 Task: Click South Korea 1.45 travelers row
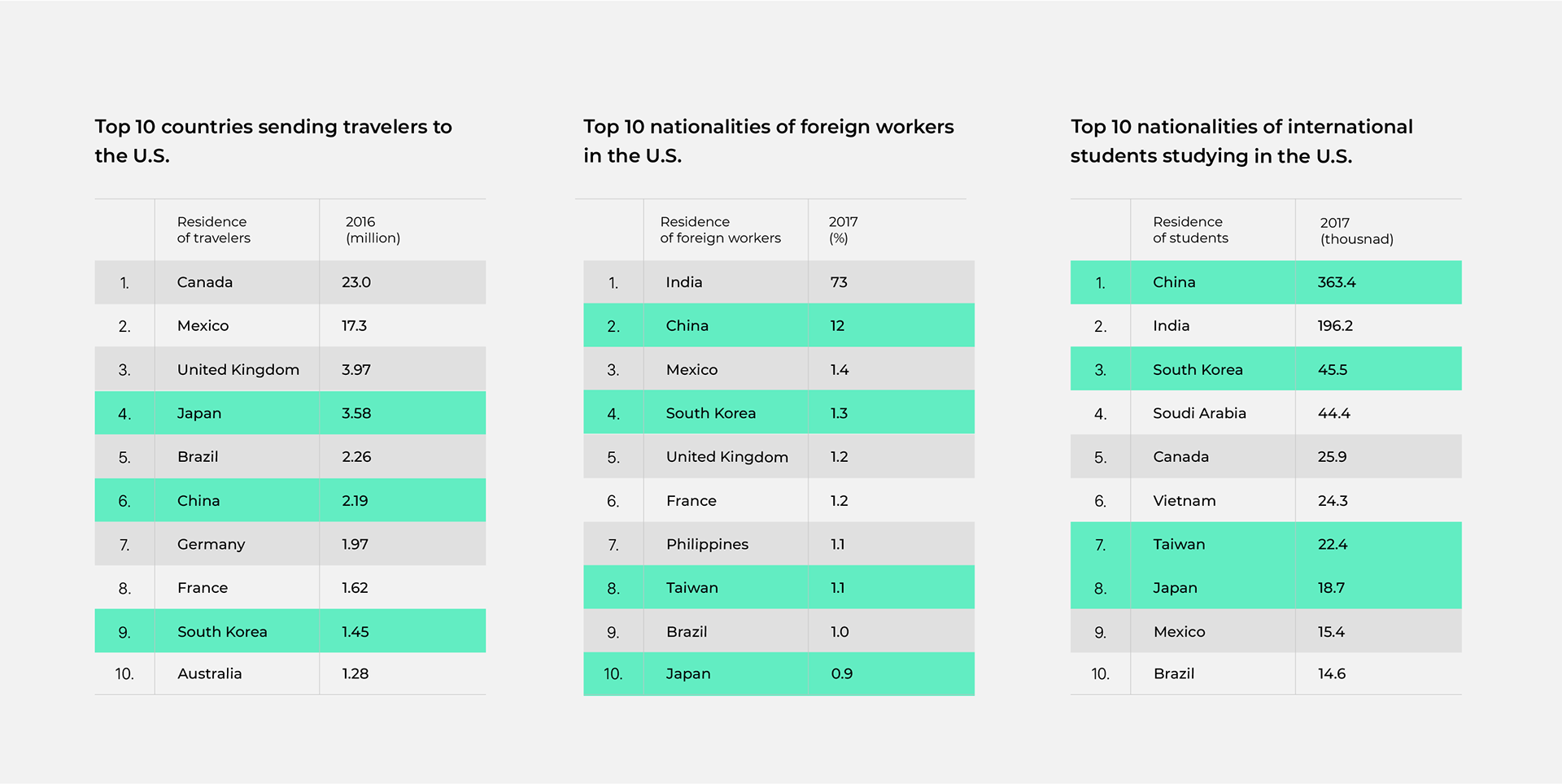pos(290,631)
